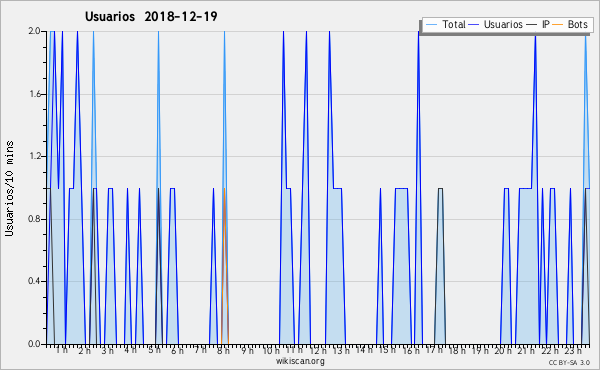The image size is (600, 370).
Task: Click the y-axis value 1.6
Action: tap(34, 94)
